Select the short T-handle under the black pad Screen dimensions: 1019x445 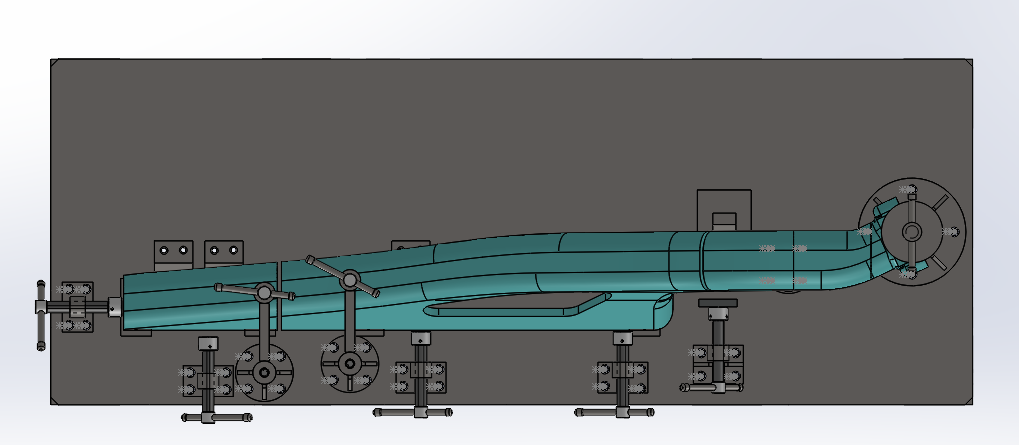point(711,388)
